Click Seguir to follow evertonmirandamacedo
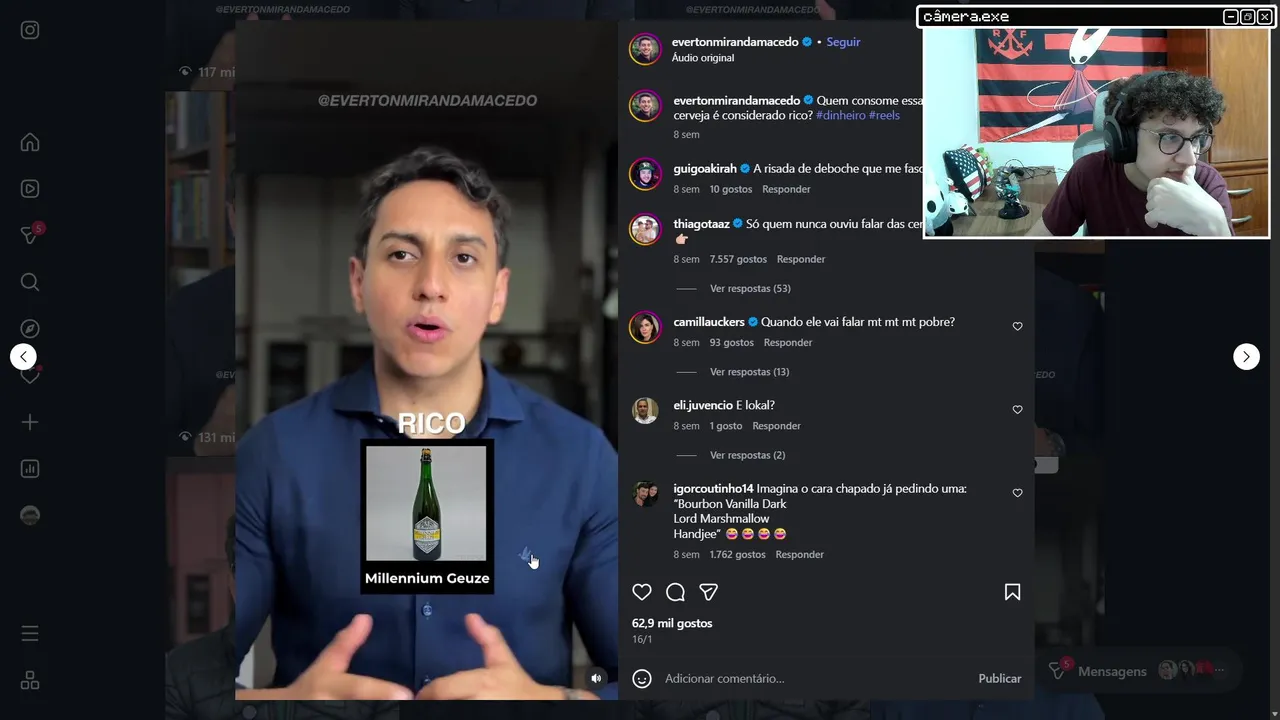 [843, 42]
